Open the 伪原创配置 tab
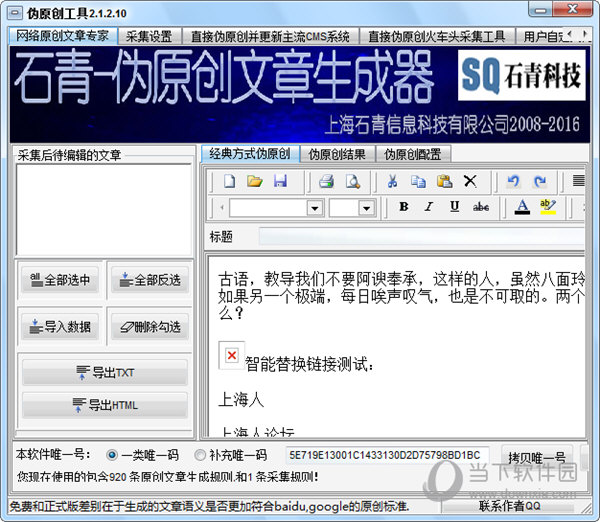 coord(413,154)
